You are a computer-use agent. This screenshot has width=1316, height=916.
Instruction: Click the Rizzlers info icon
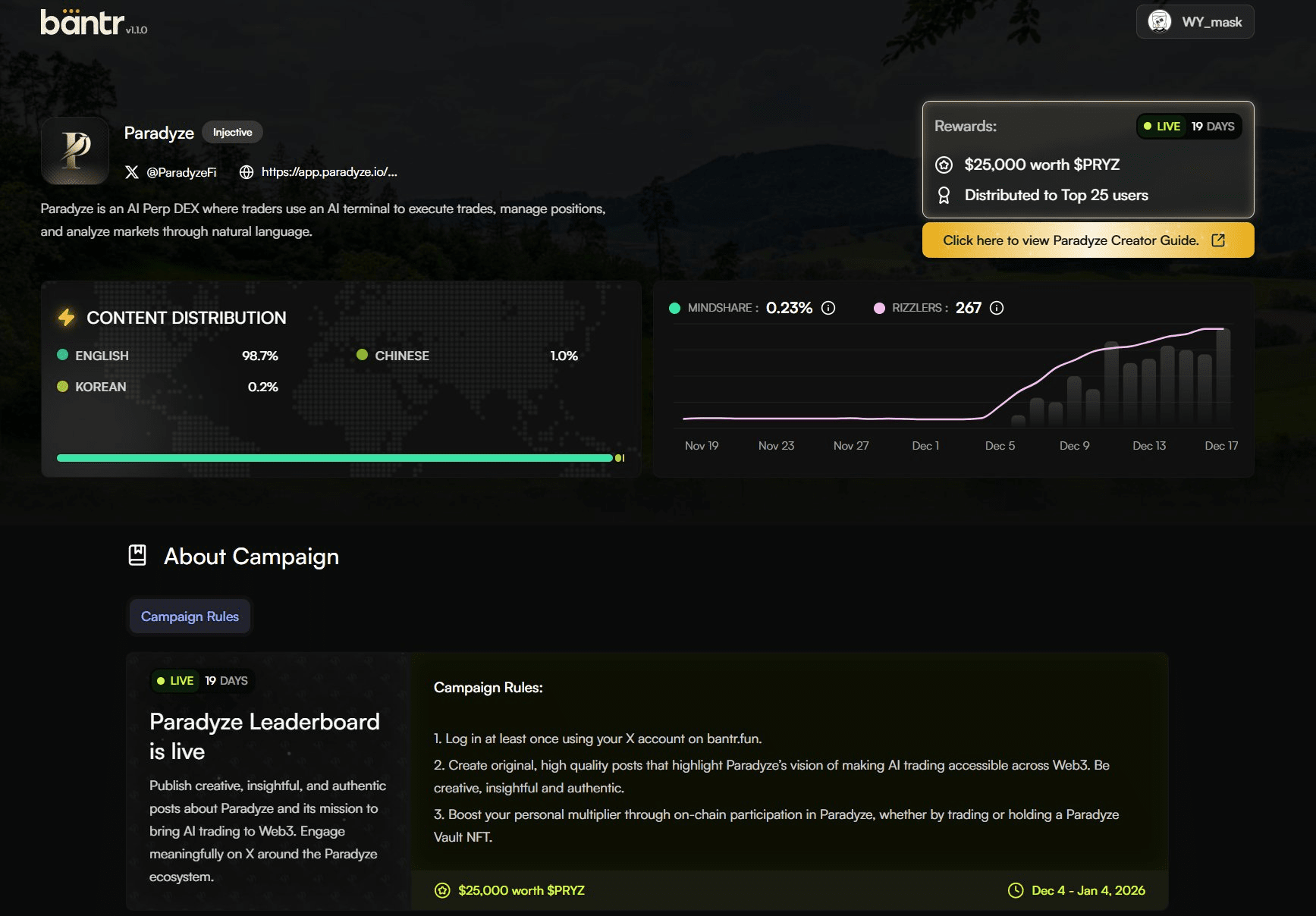click(x=997, y=308)
